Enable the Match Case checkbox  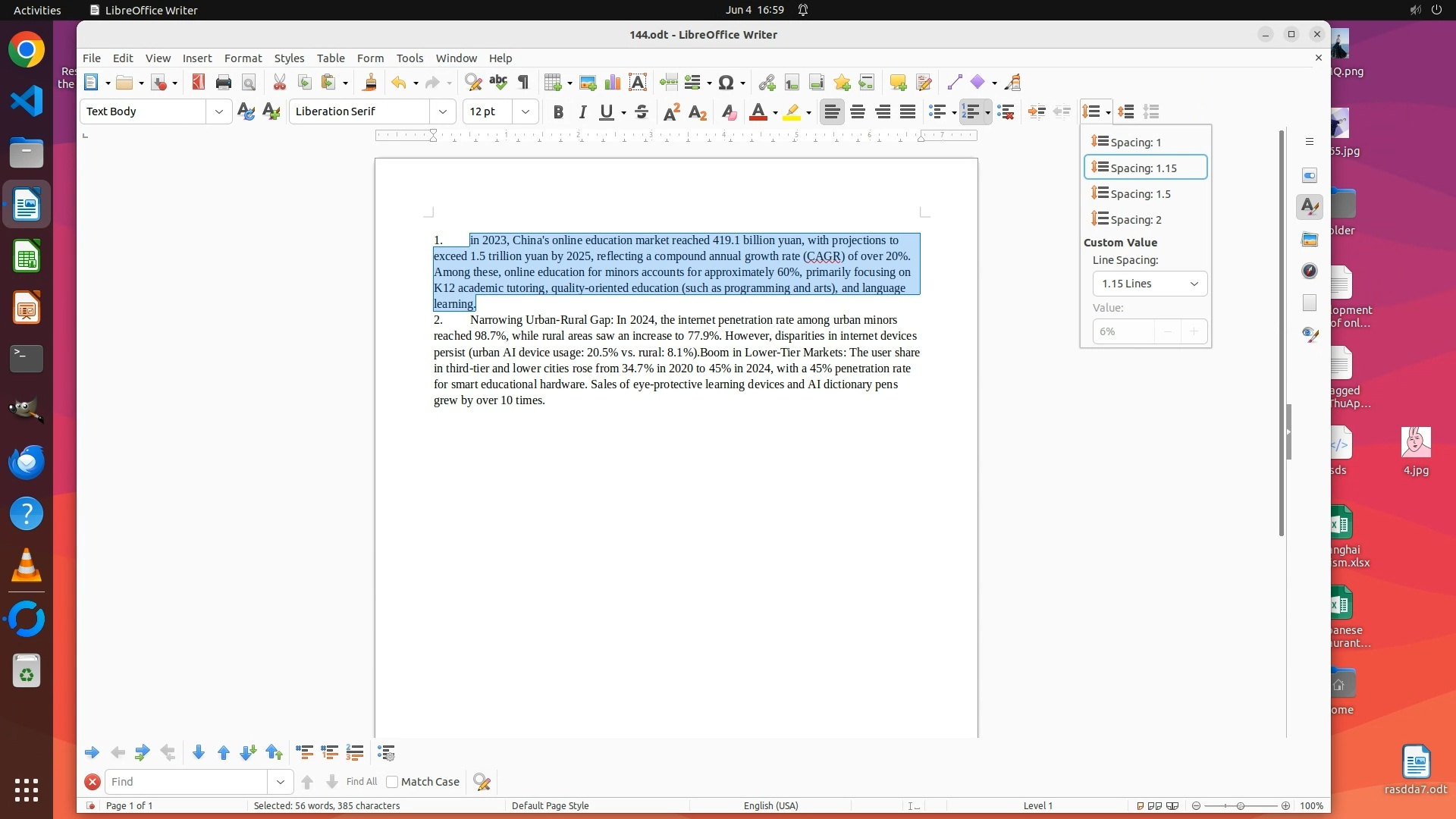392,782
